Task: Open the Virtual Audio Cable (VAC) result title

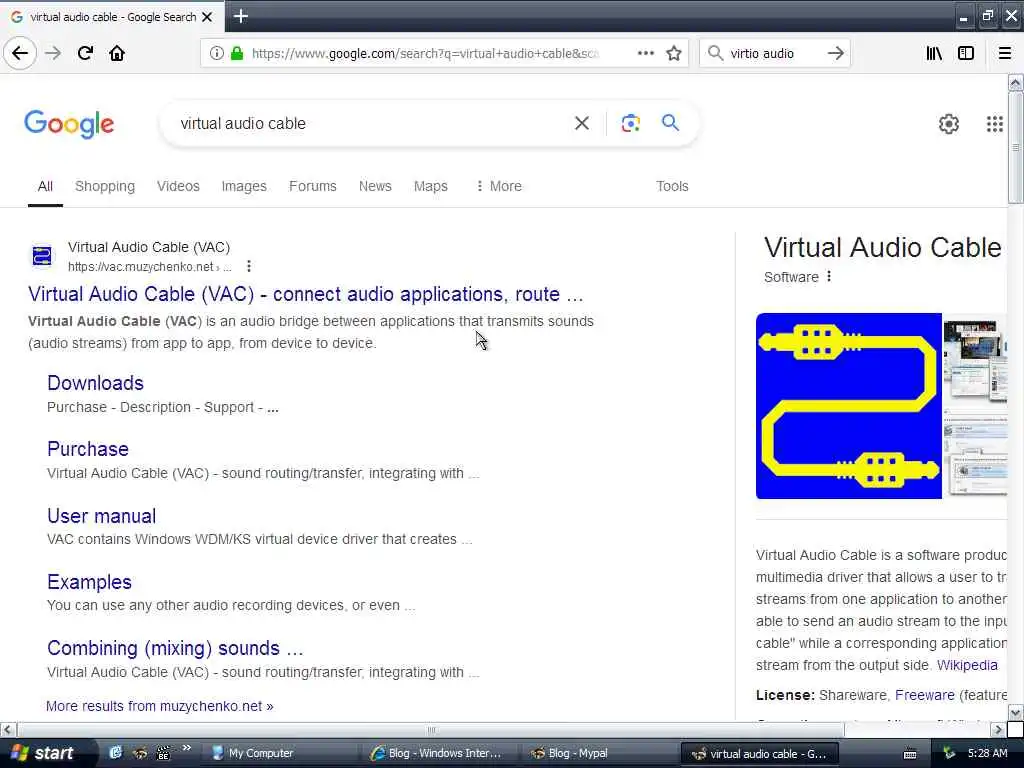Action: (305, 295)
